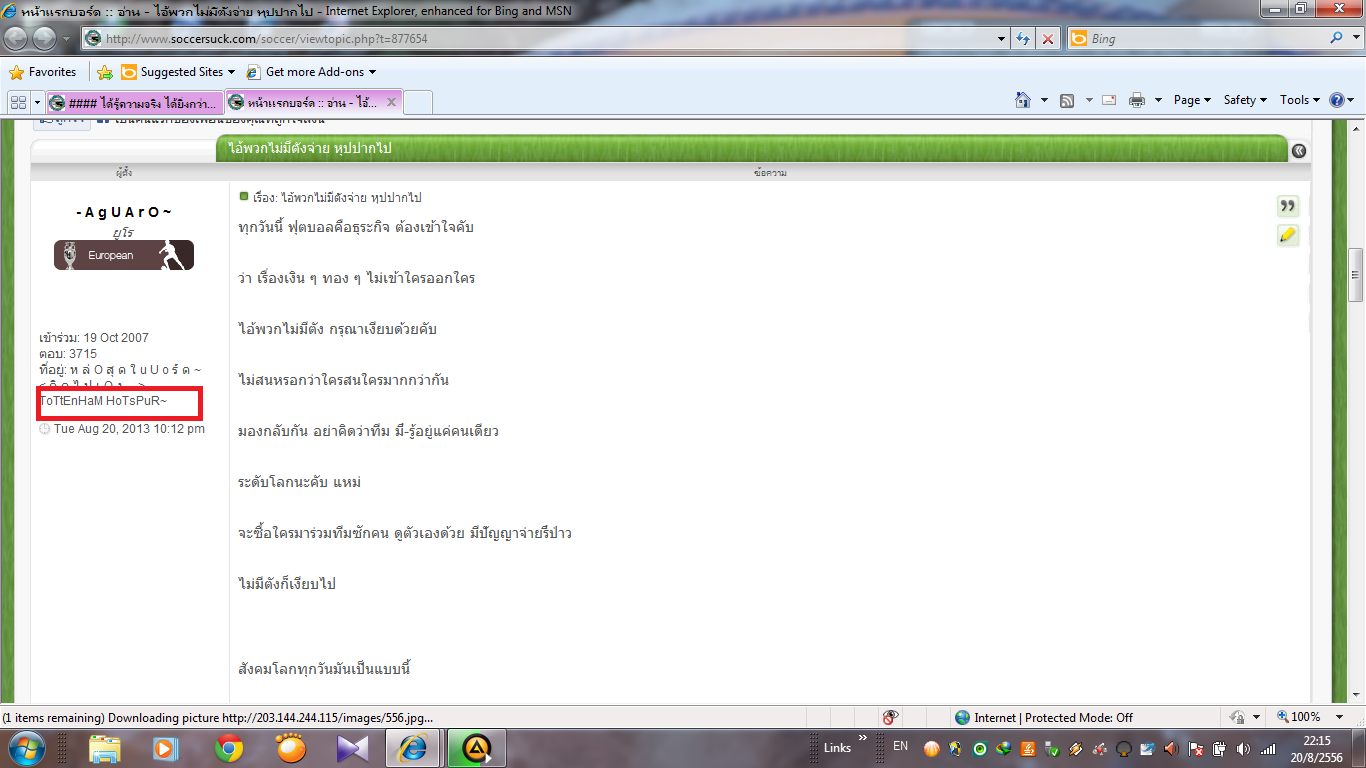The height and width of the screenshot is (768, 1366).
Task: Expand the Suggested Sites dropdown arrow
Action: (232, 72)
